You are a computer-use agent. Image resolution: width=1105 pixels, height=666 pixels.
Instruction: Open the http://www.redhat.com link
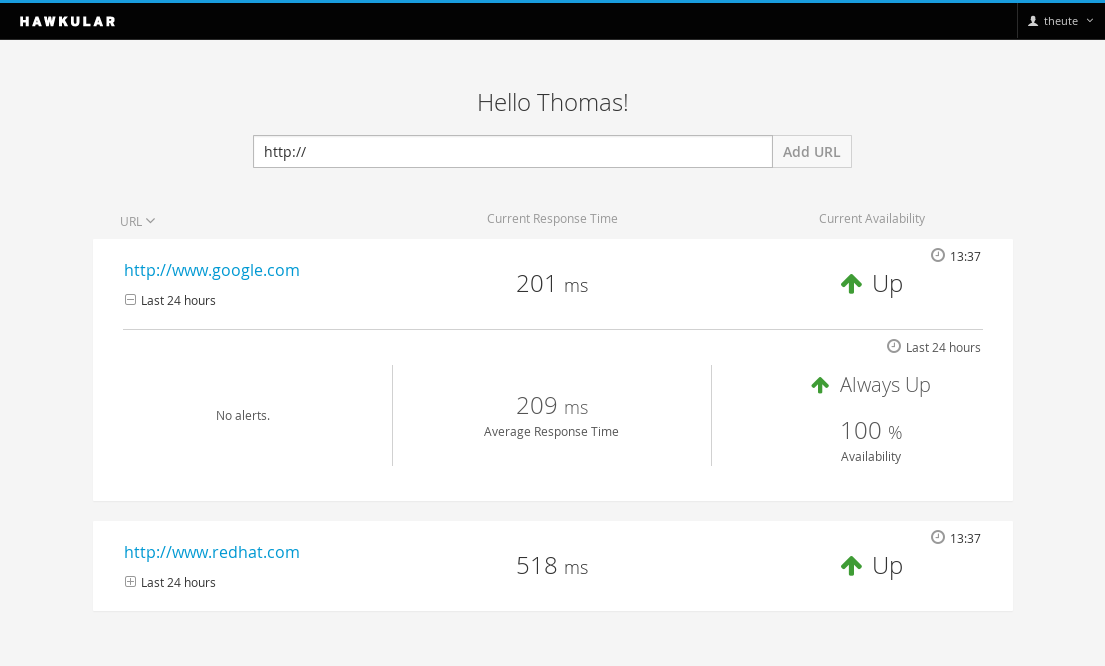[211, 552]
